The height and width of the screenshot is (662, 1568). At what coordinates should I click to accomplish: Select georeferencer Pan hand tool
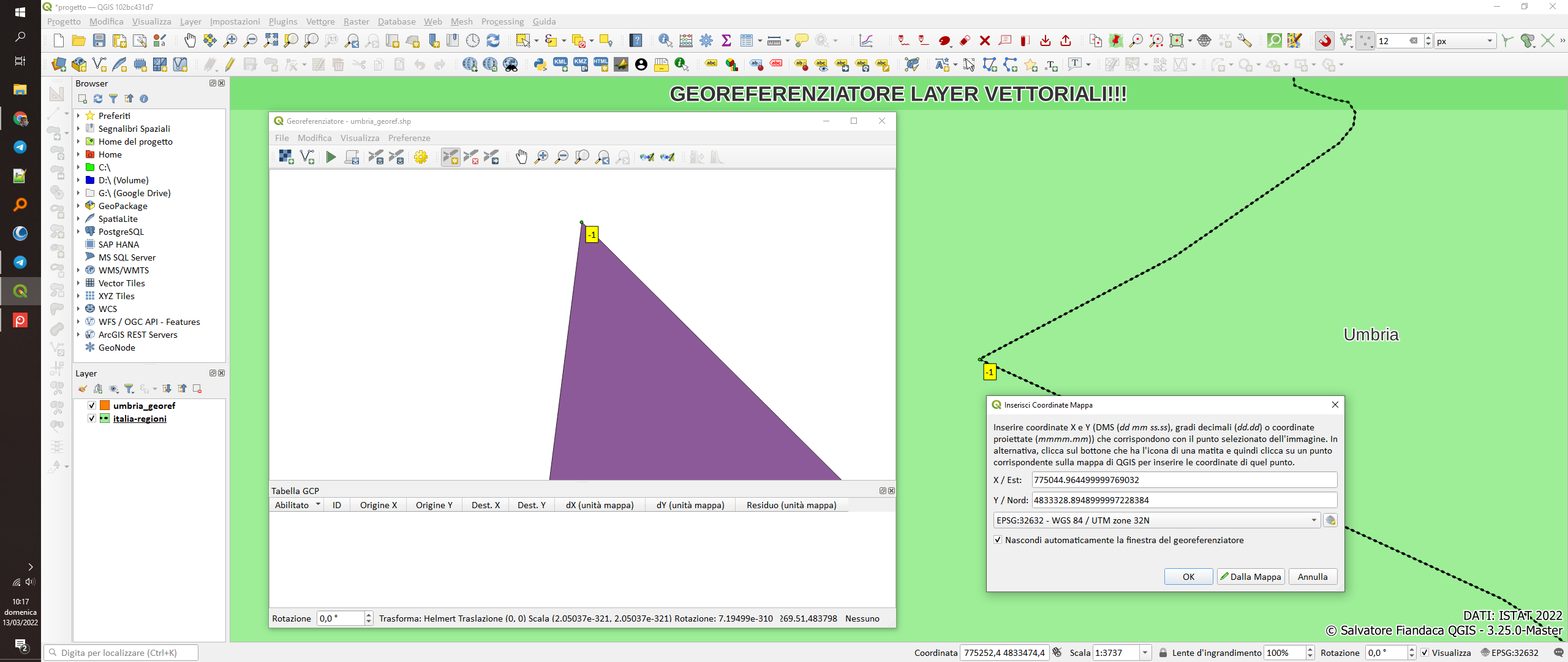coord(521,158)
